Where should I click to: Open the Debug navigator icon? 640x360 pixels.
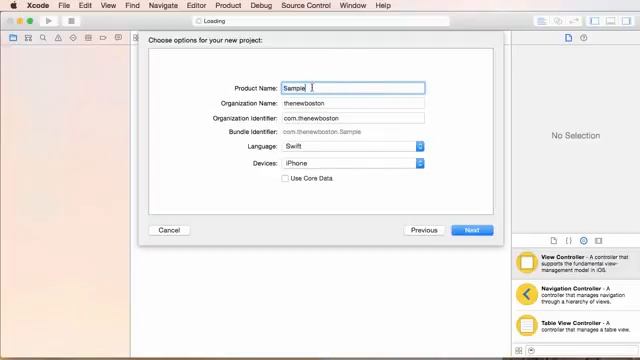click(x=88, y=38)
